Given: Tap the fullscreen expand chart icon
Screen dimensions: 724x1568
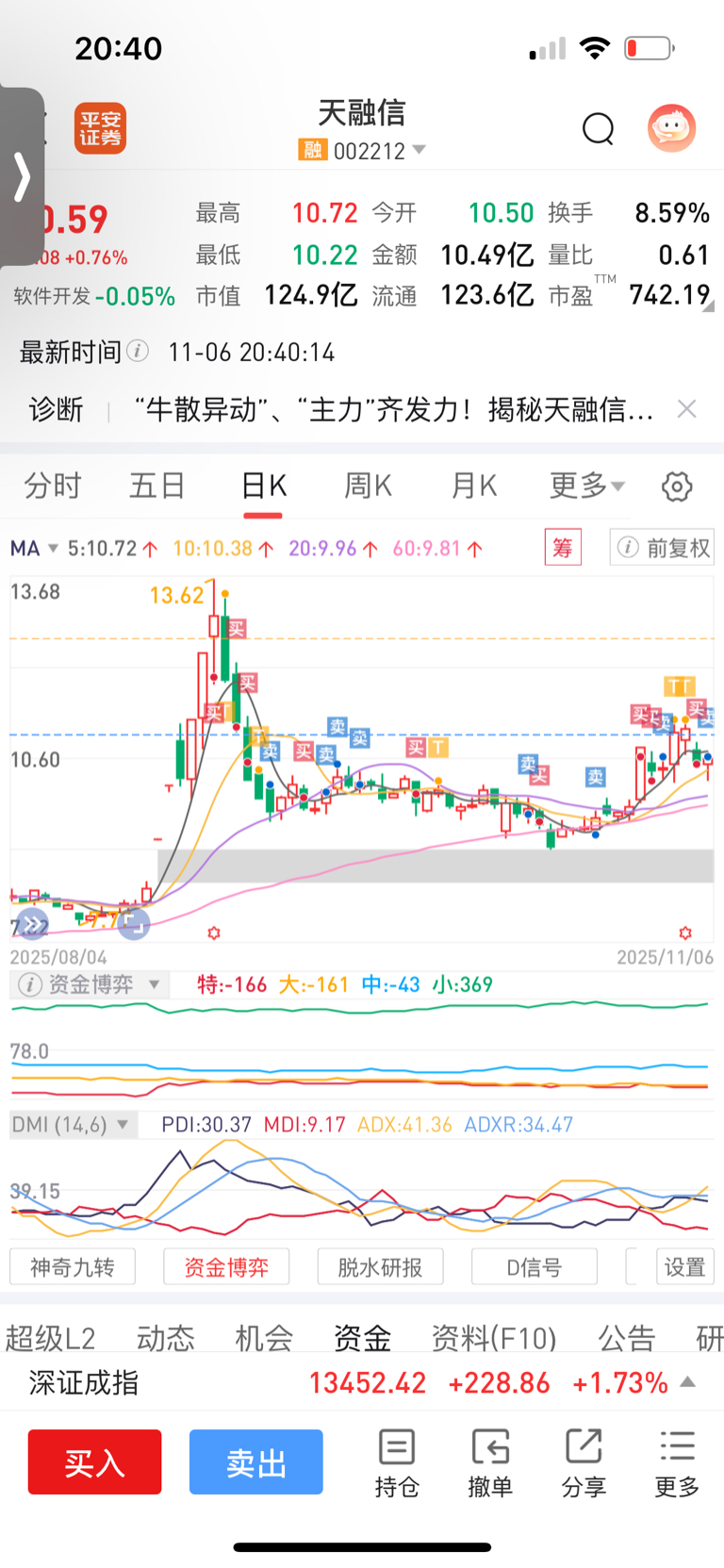Looking at the screenshot, I should (x=134, y=923).
